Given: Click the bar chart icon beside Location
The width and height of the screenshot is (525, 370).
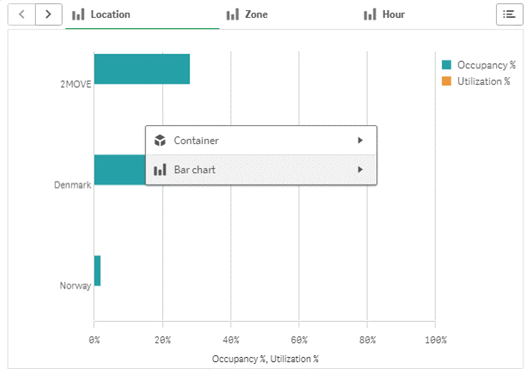Looking at the screenshot, I should (78, 15).
